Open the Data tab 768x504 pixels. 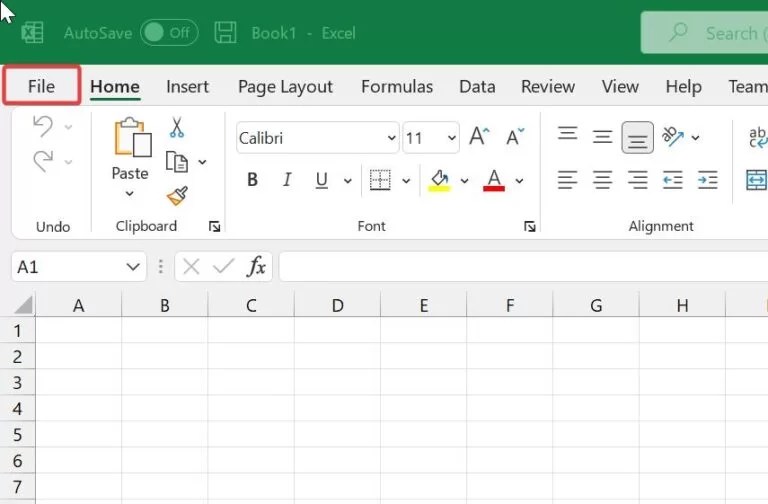(x=477, y=87)
